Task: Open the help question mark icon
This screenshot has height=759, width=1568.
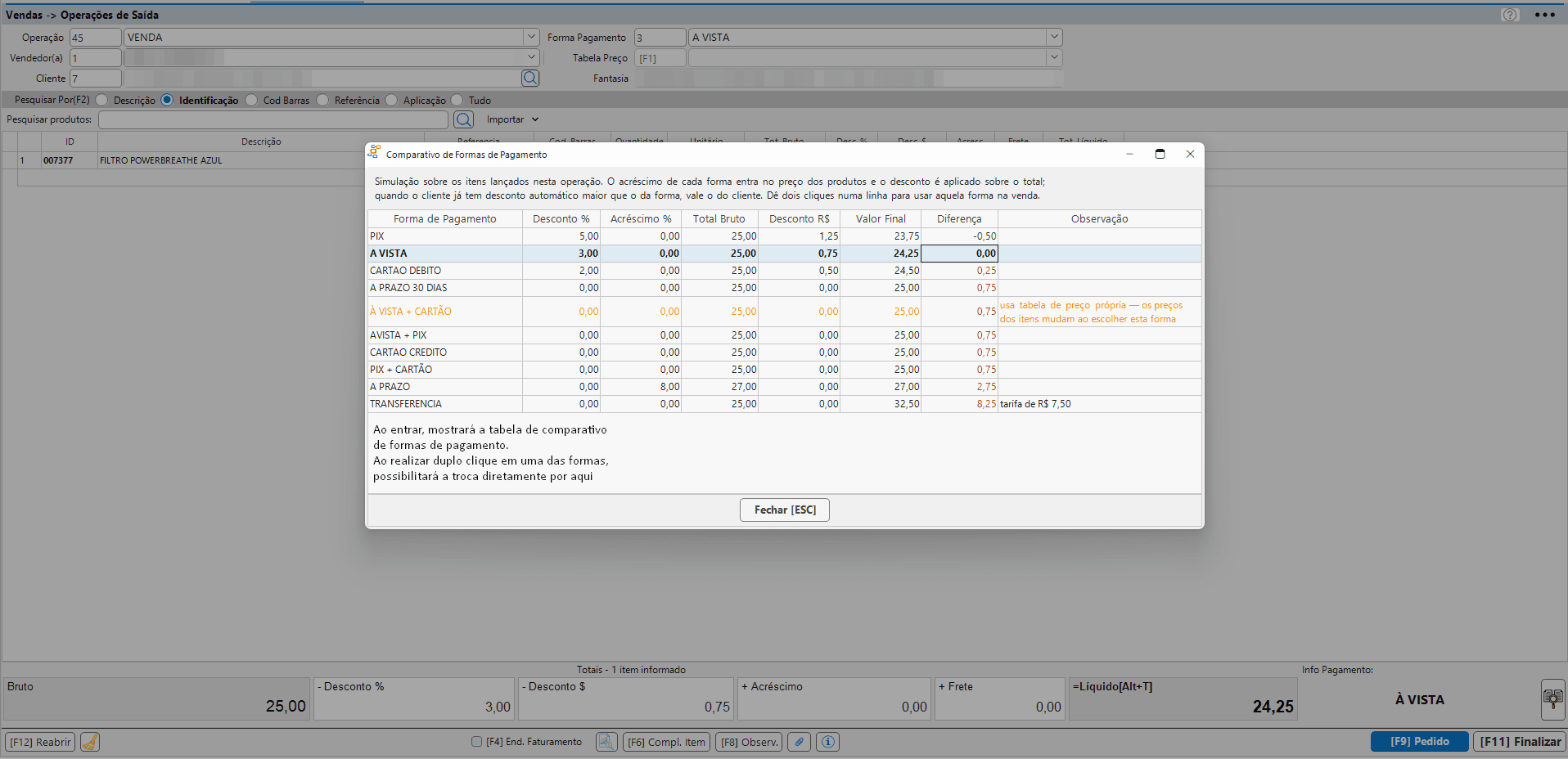Action: tap(1510, 15)
